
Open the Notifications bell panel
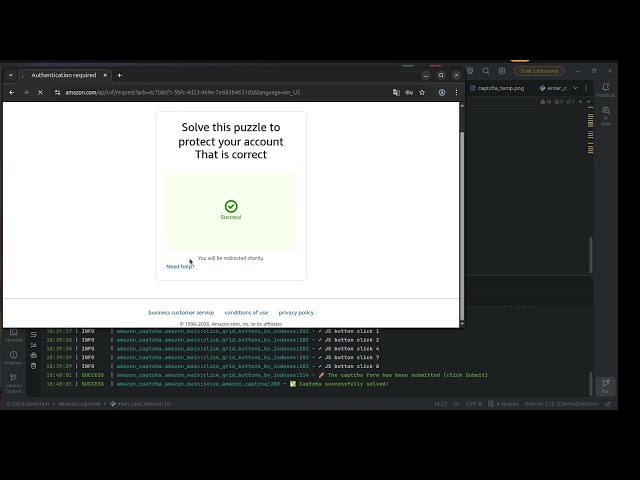(x=605, y=90)
